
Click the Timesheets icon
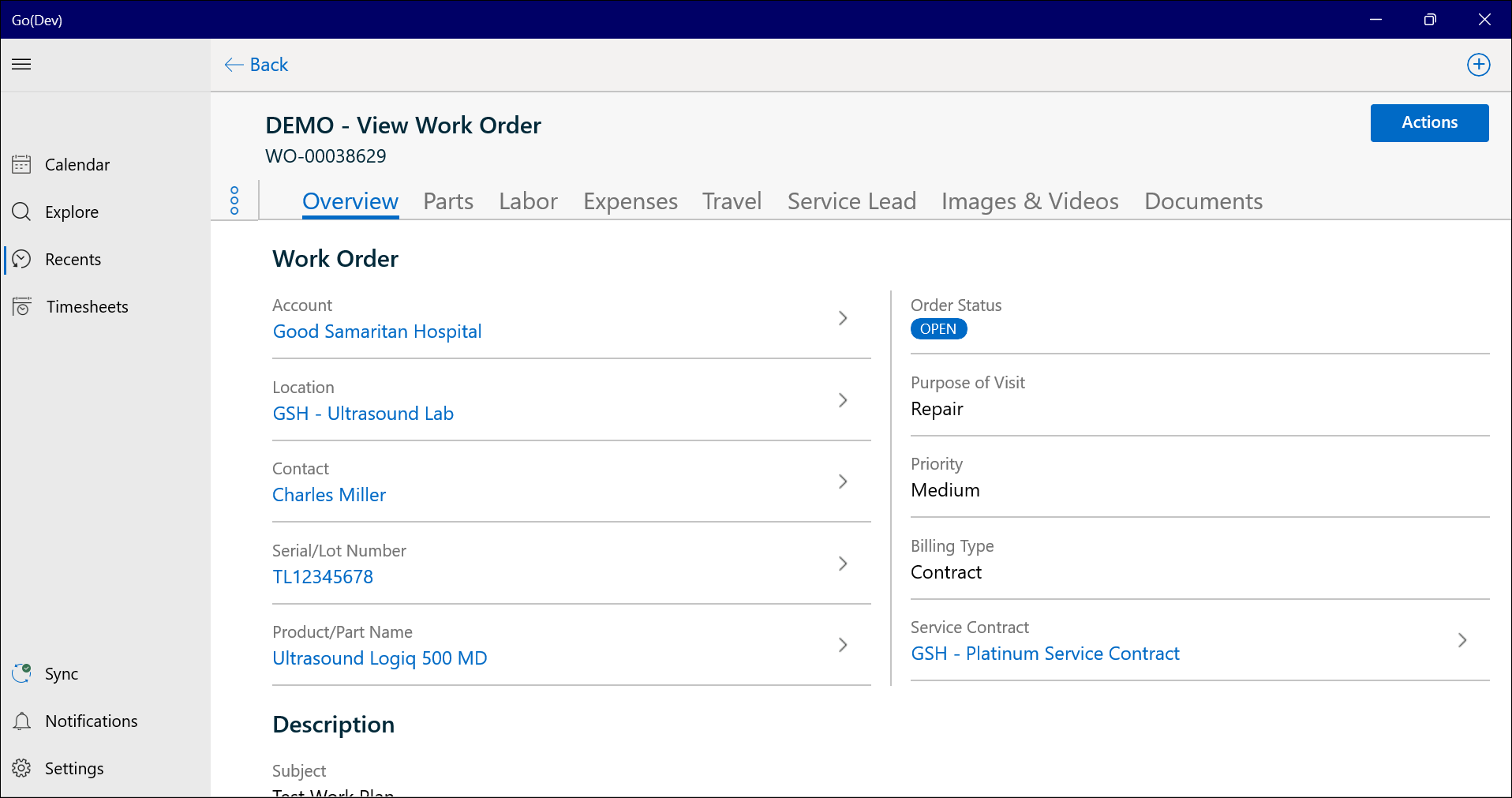click(21, 306)
